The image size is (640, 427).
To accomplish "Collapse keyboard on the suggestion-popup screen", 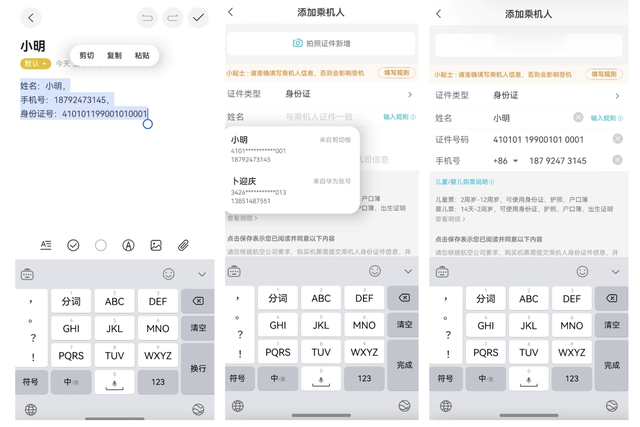I will pos(408,271).
